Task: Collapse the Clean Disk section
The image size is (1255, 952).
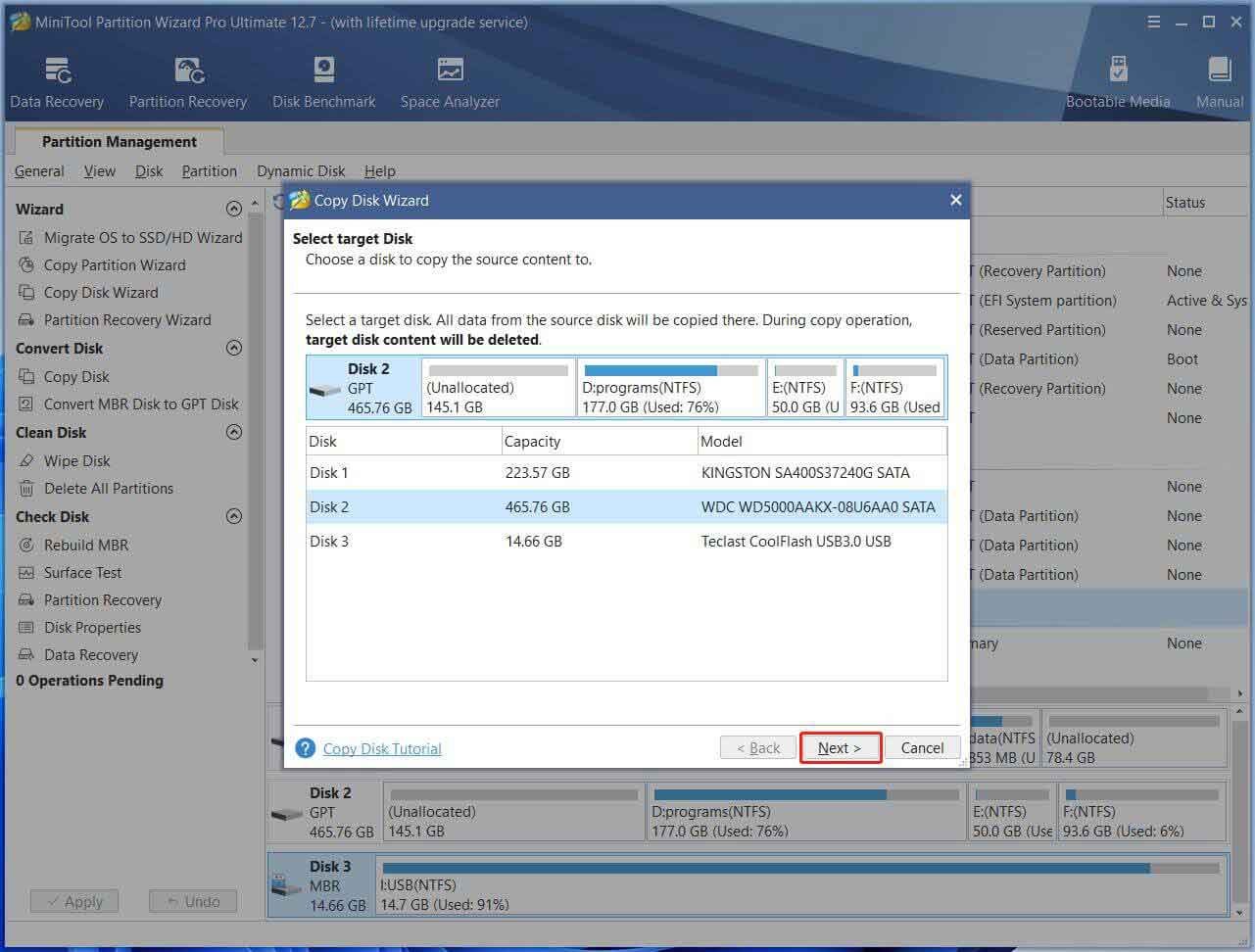Action: point(233,432)
